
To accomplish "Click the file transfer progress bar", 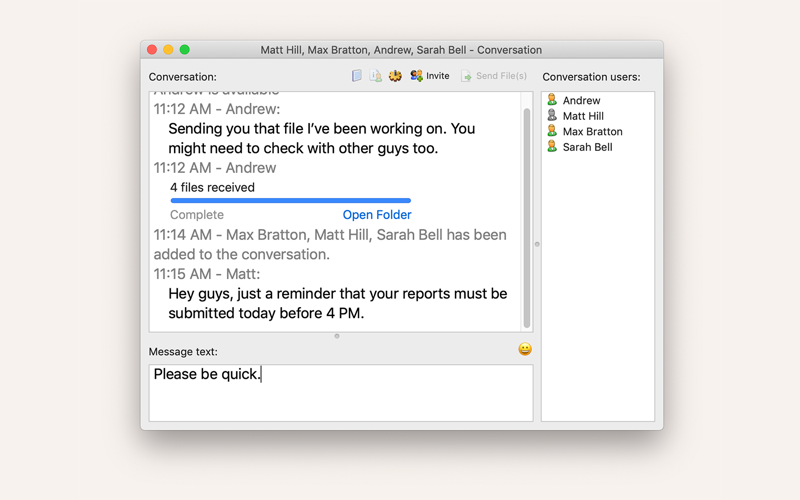I will [291, 201].
